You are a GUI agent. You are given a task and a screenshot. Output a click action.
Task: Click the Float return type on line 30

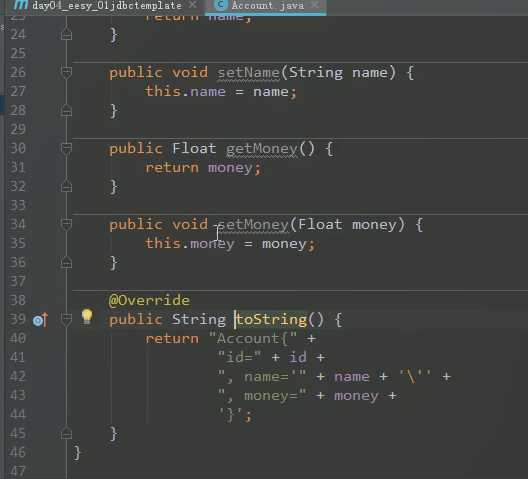(194, 149)
